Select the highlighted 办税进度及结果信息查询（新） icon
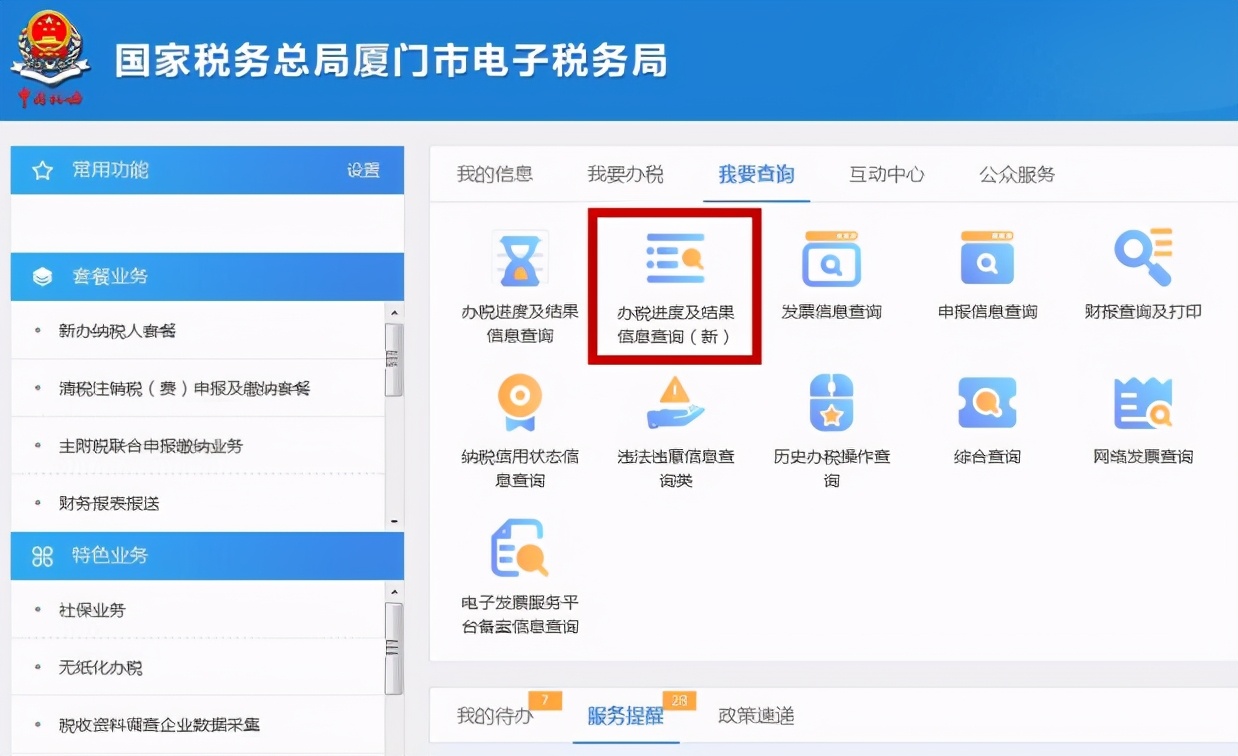Viewport: 1238px width, 756px height. coord(675,260)
